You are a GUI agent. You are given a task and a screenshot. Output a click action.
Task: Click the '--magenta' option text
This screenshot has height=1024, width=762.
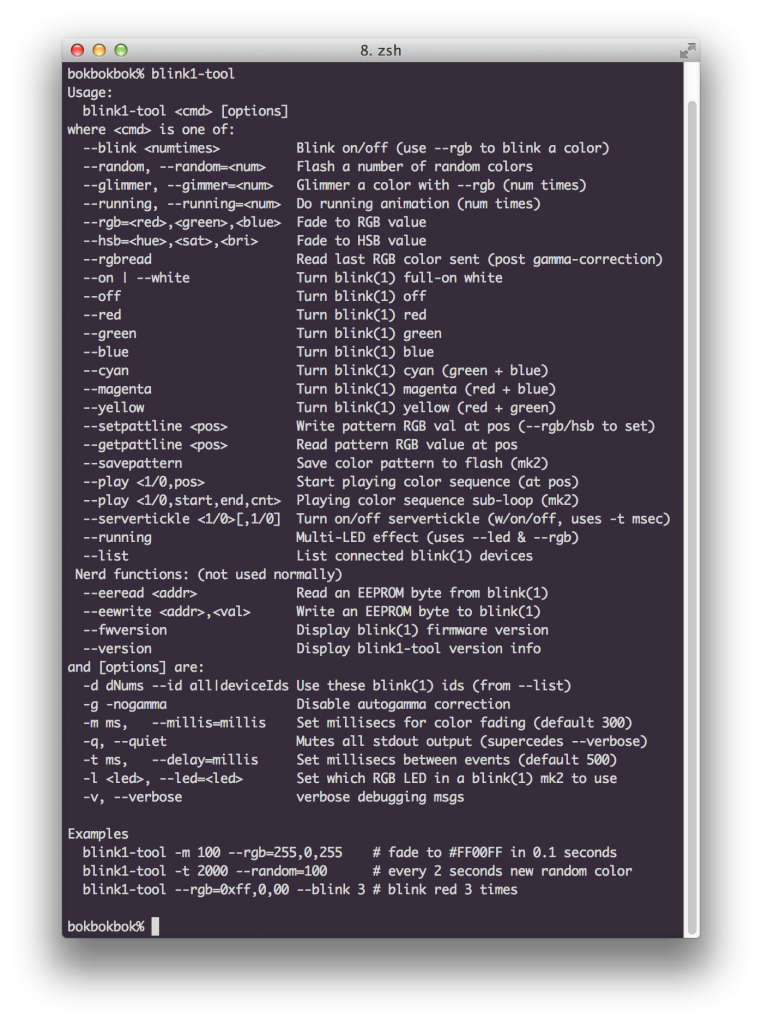(x=117, y=389)
